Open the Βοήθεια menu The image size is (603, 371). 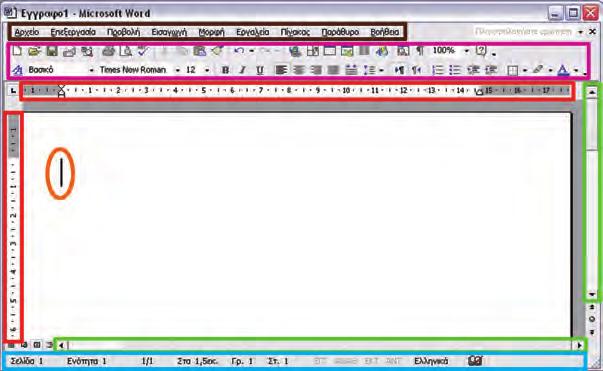tap(385, 32)
